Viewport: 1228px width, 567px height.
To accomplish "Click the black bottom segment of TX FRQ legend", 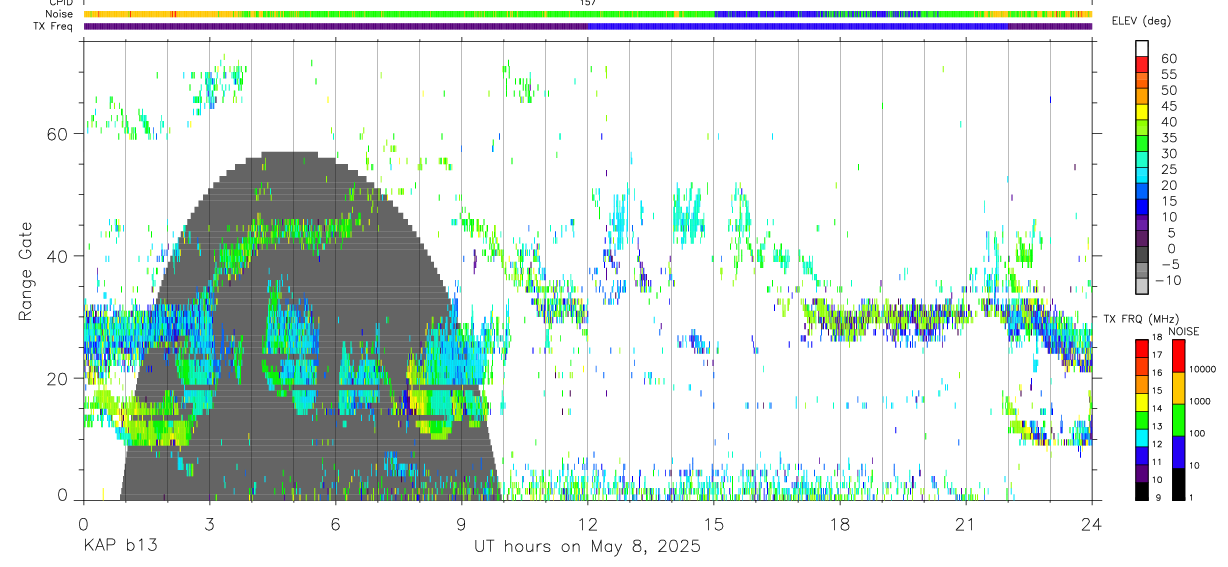I will pyautogui.click(x=1141, y=489).
